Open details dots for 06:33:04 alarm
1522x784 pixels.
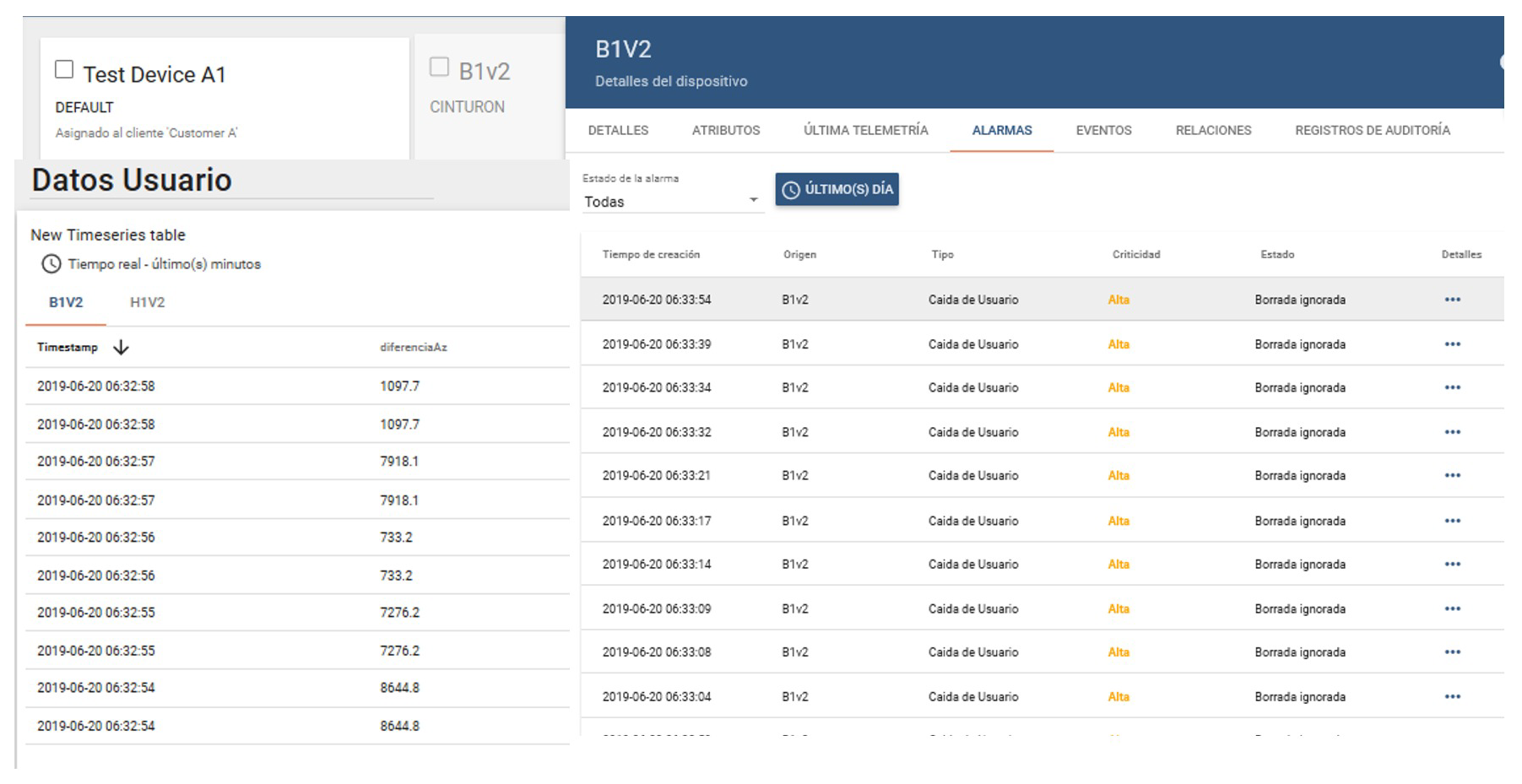click(1452, 697)
